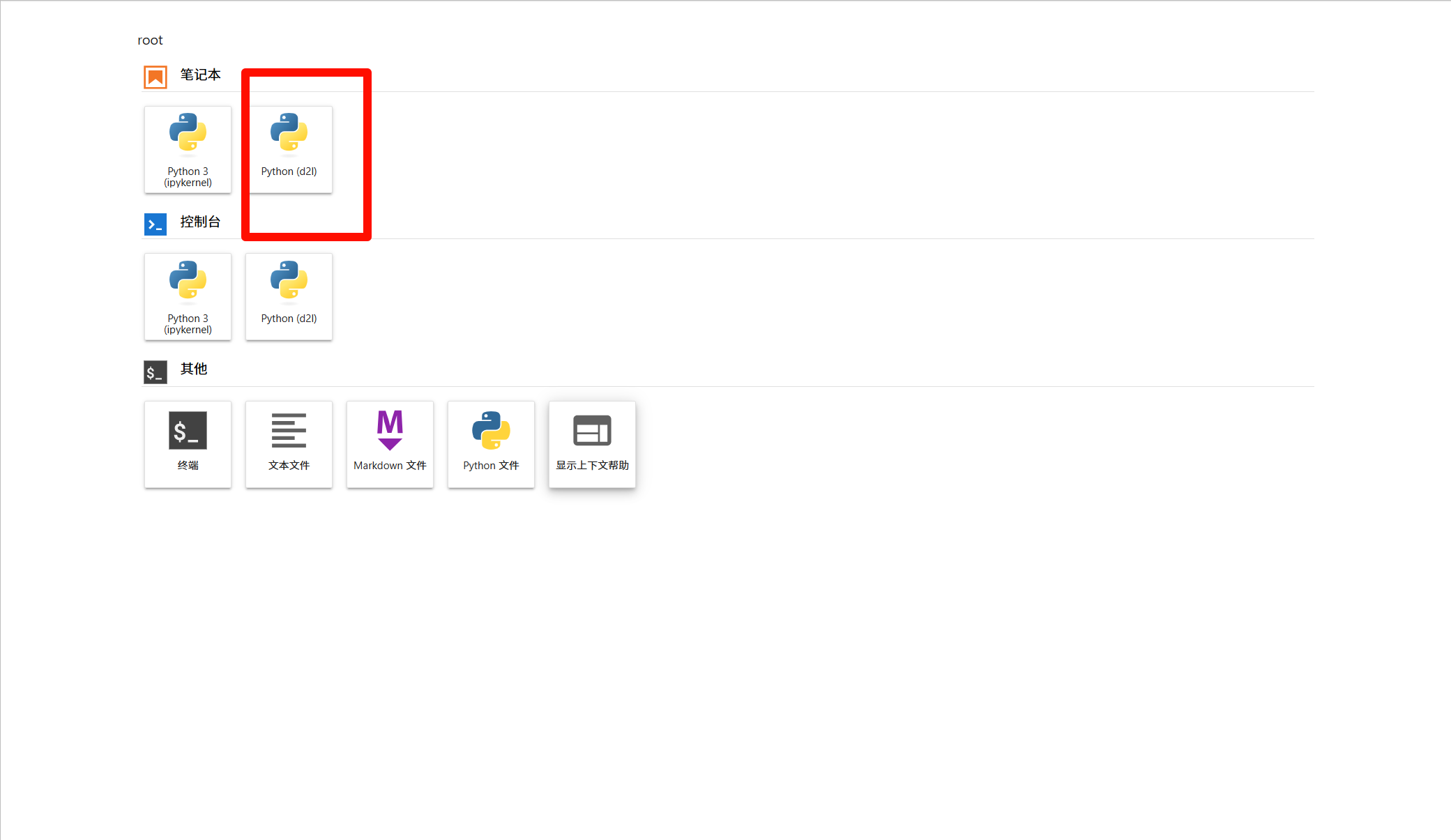The image size is (1451, 840).
Task: Launch Python 3 (ipykernel) notebook
Action: point(188,149)
